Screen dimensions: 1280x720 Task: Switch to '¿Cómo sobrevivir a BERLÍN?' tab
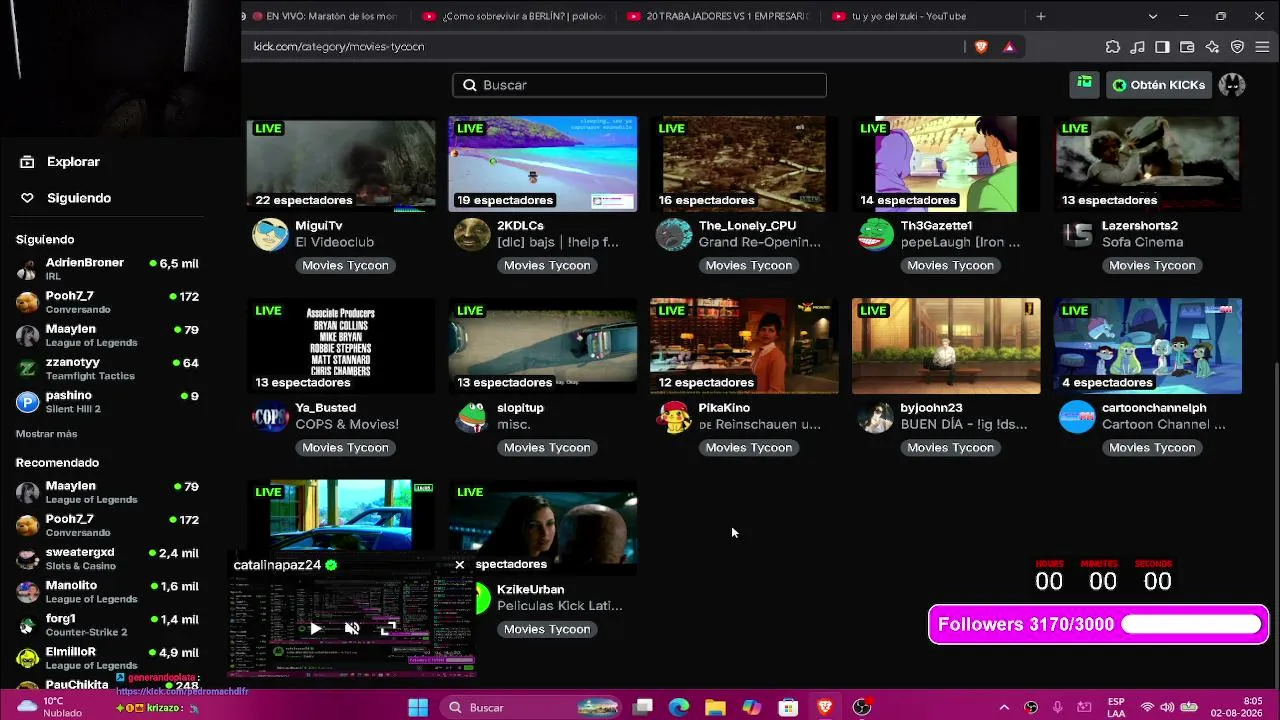[x=515, y=16]
